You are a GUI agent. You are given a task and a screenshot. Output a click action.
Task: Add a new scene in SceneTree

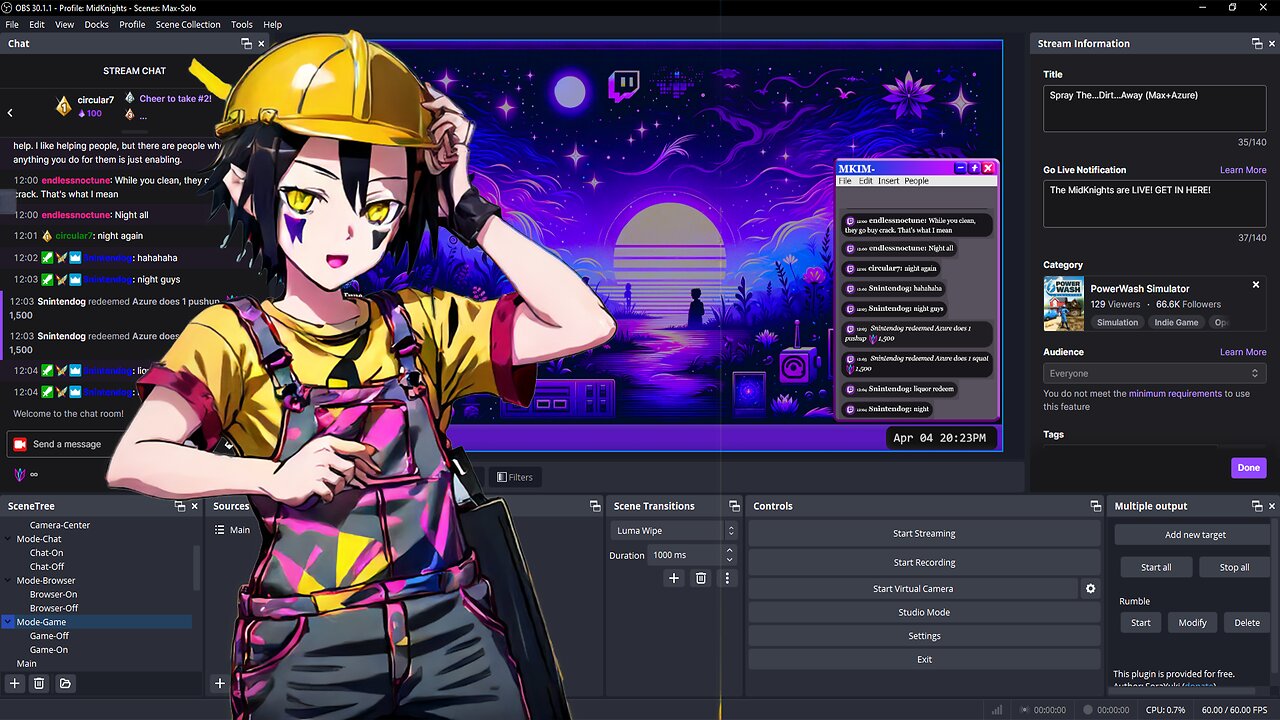coord(14,683)
